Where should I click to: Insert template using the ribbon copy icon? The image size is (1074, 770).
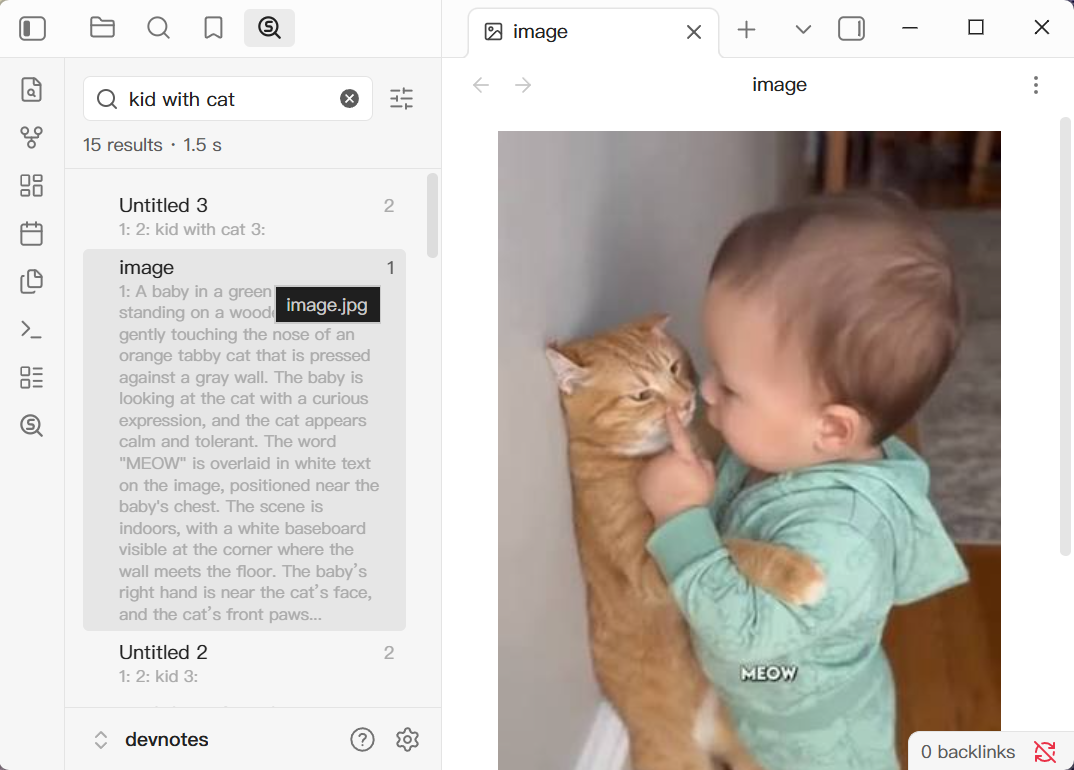point(32,282)
